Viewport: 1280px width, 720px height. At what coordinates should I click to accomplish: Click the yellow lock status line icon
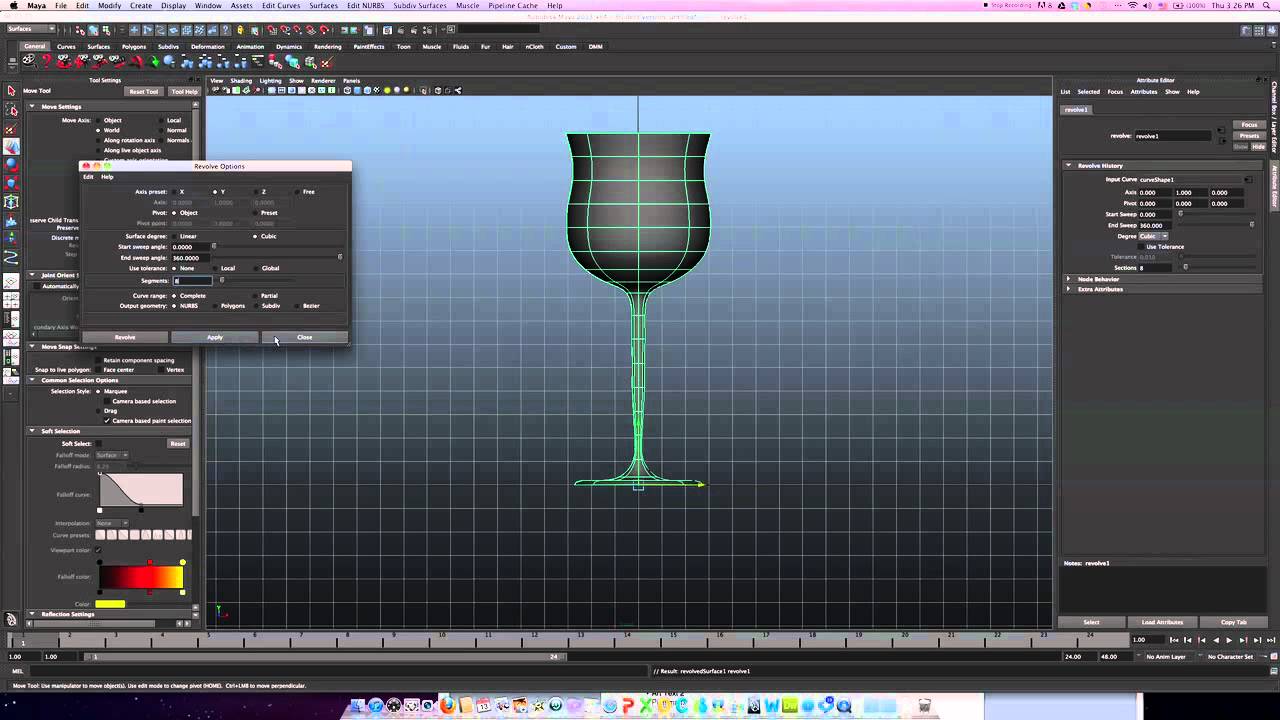coord(240,29)
